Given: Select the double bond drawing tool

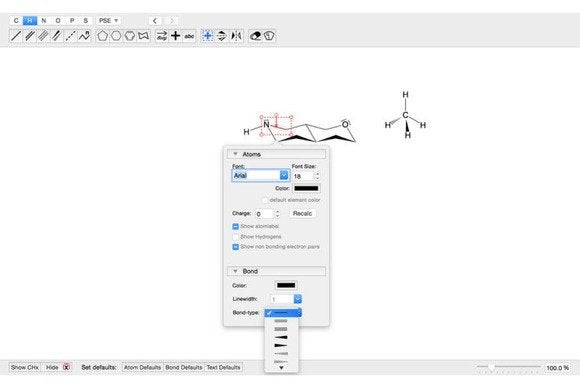Looking at the screenshot, I should point(29,36).
